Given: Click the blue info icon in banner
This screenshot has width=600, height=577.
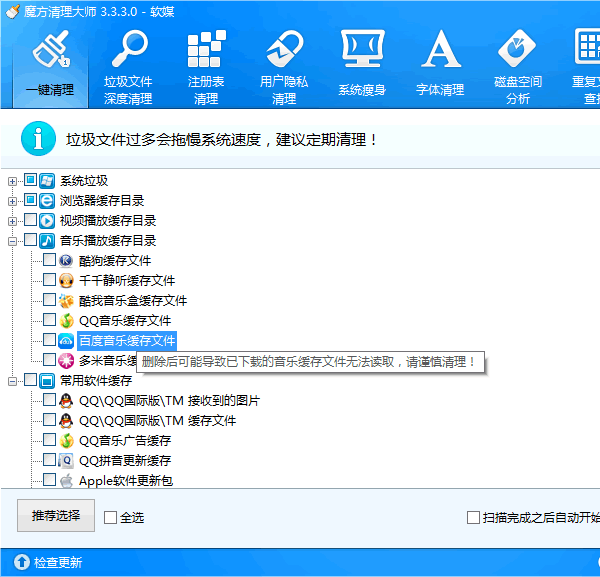Looking at the screenshot, I should coord(39,139).
